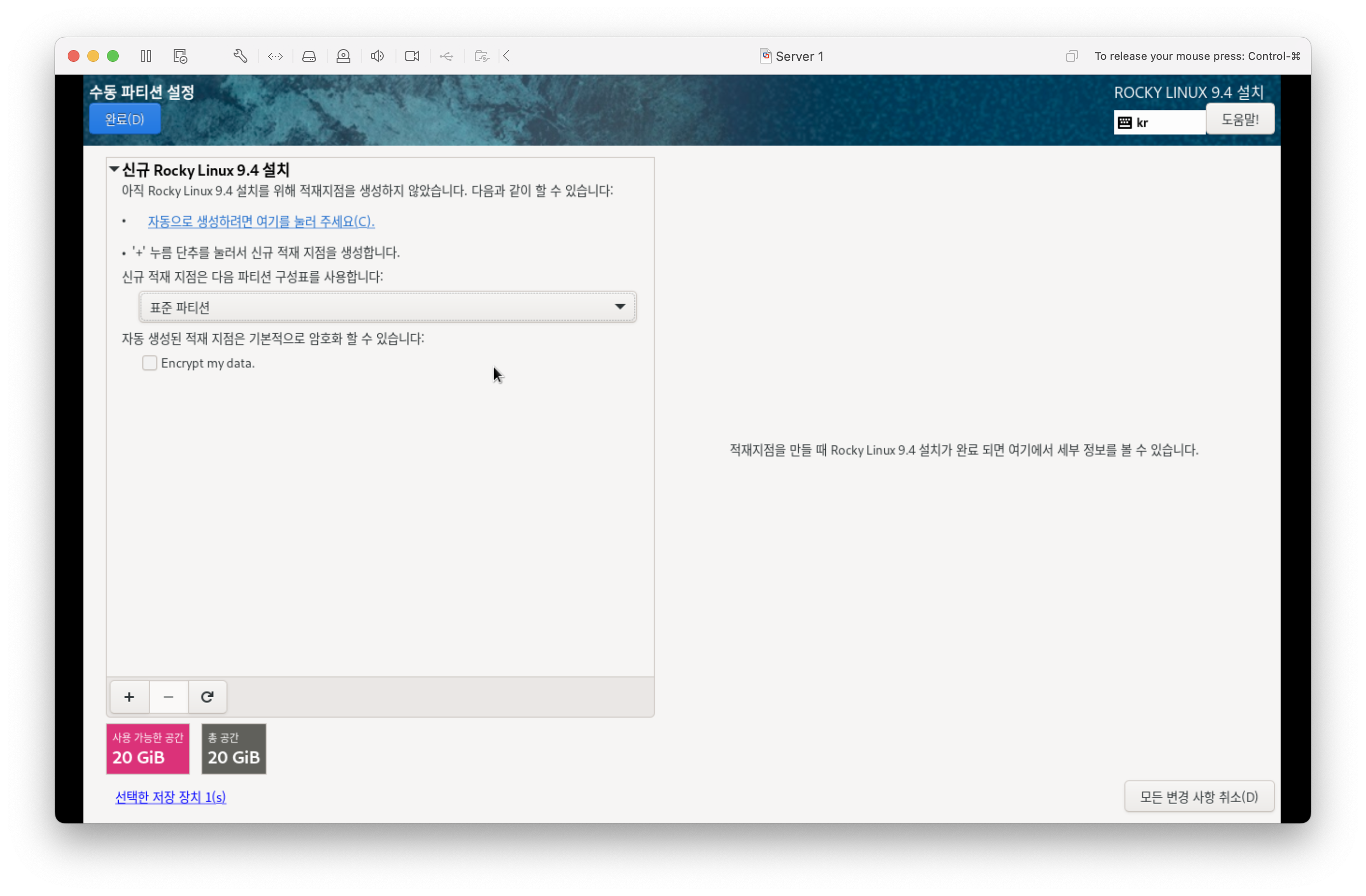
Task: Open the hard disk device icon
Action: (x=309, y=55)
